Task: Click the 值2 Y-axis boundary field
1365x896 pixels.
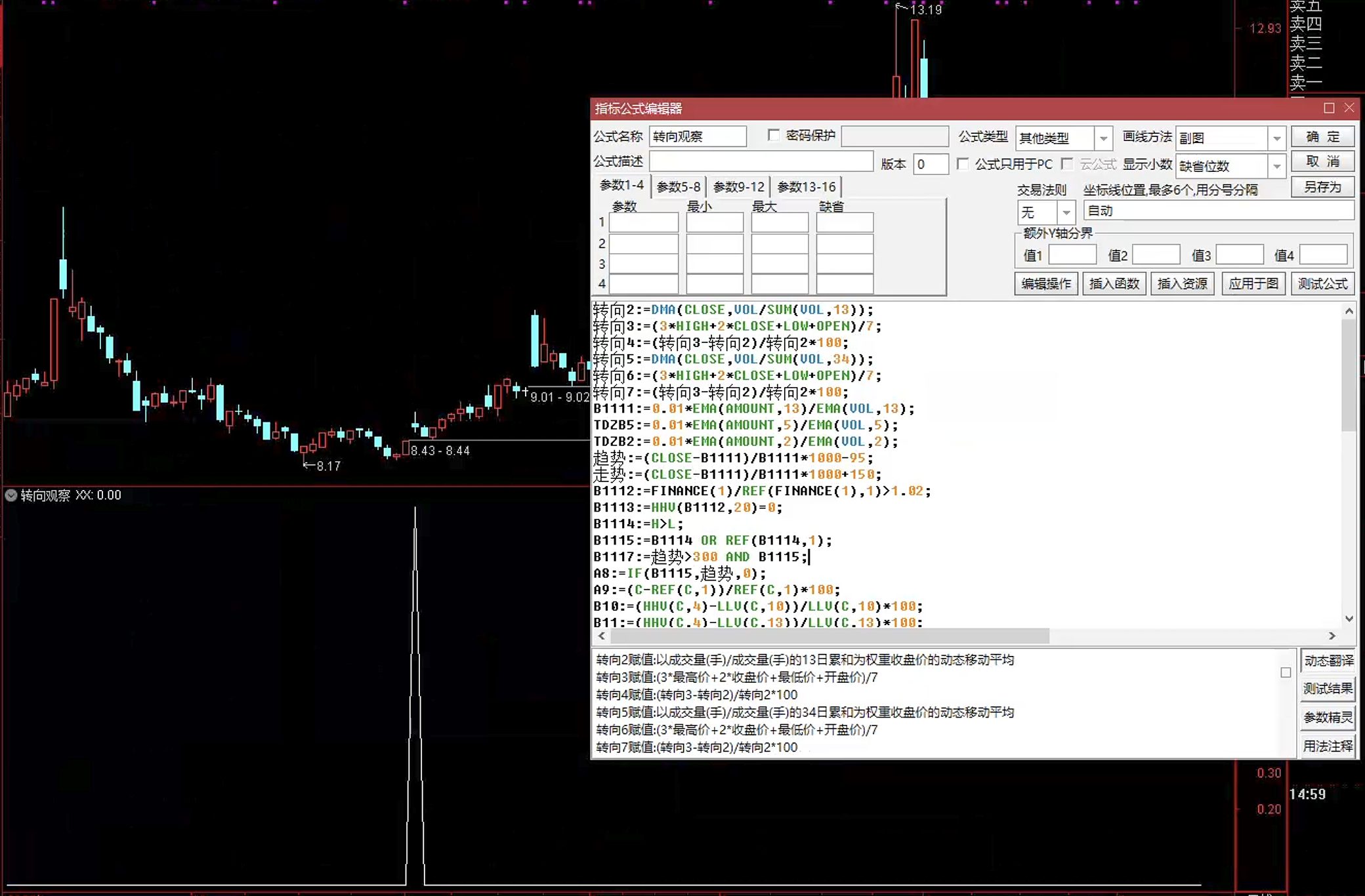Action: (x=1156, y=255)
